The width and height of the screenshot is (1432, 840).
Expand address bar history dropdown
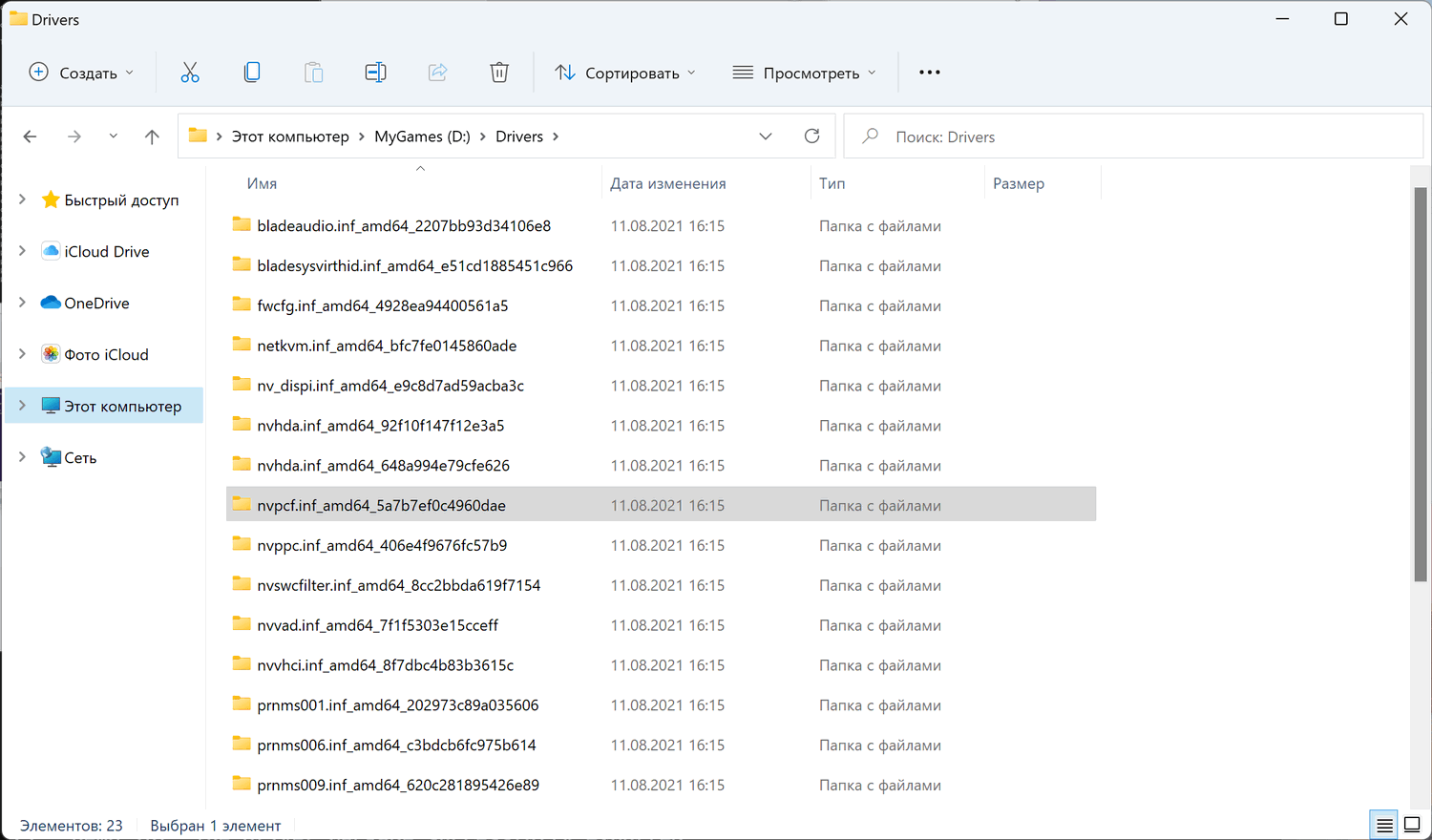point(766,136)
